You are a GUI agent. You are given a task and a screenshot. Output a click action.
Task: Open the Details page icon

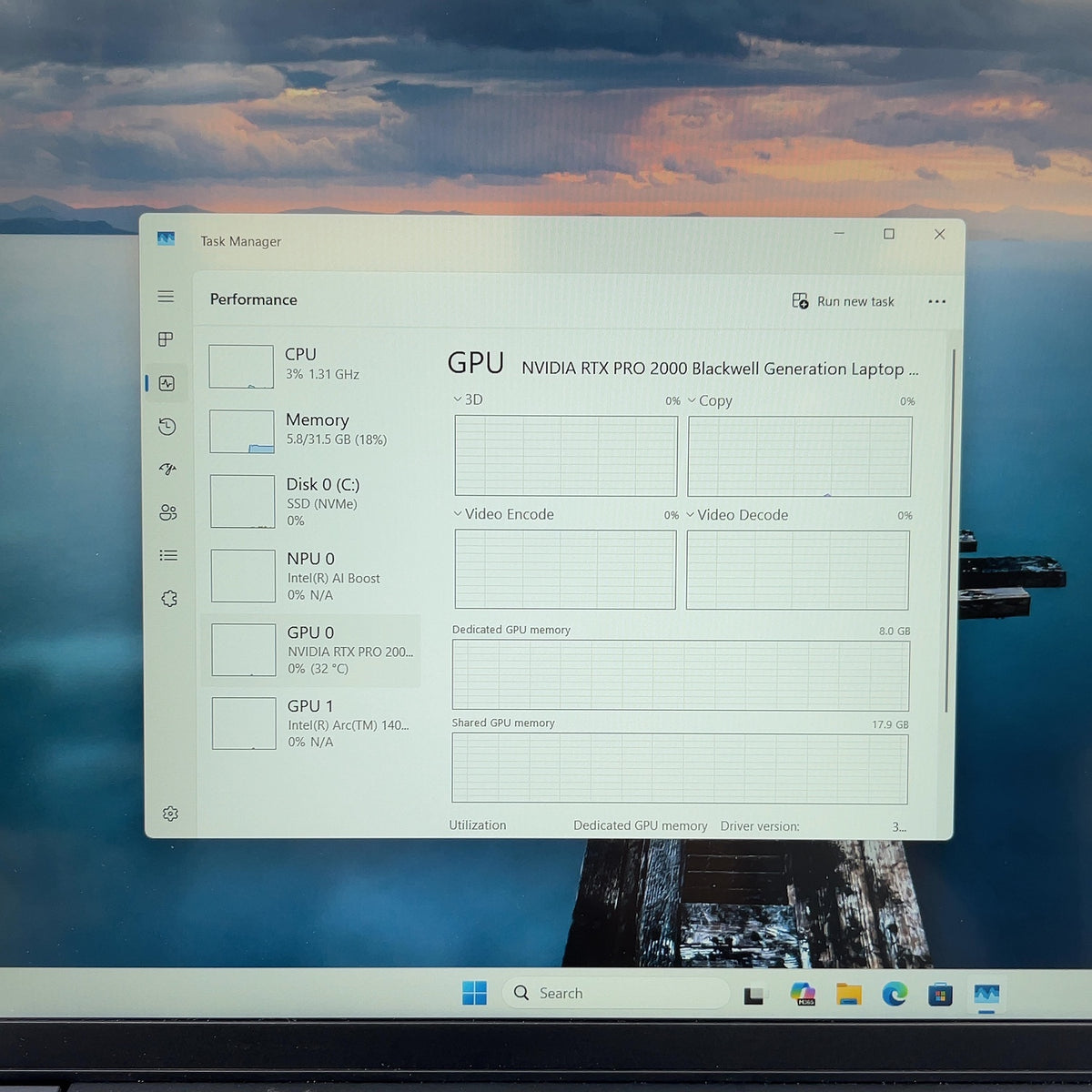168,555
